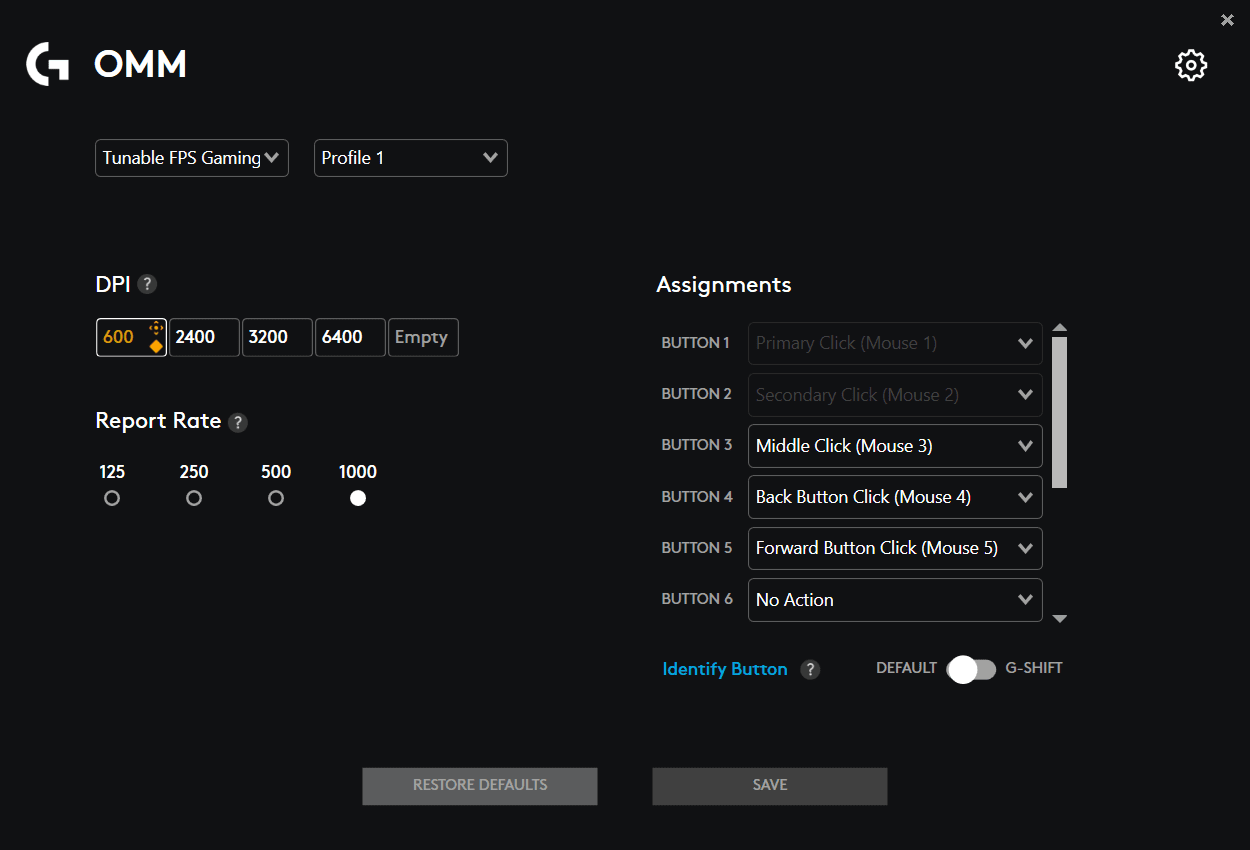Image resolution: width=1250 pixels, height=850 pixels.
Task: Open Button 5 Forward Button Click dropdown
Action: pos(895,548)
